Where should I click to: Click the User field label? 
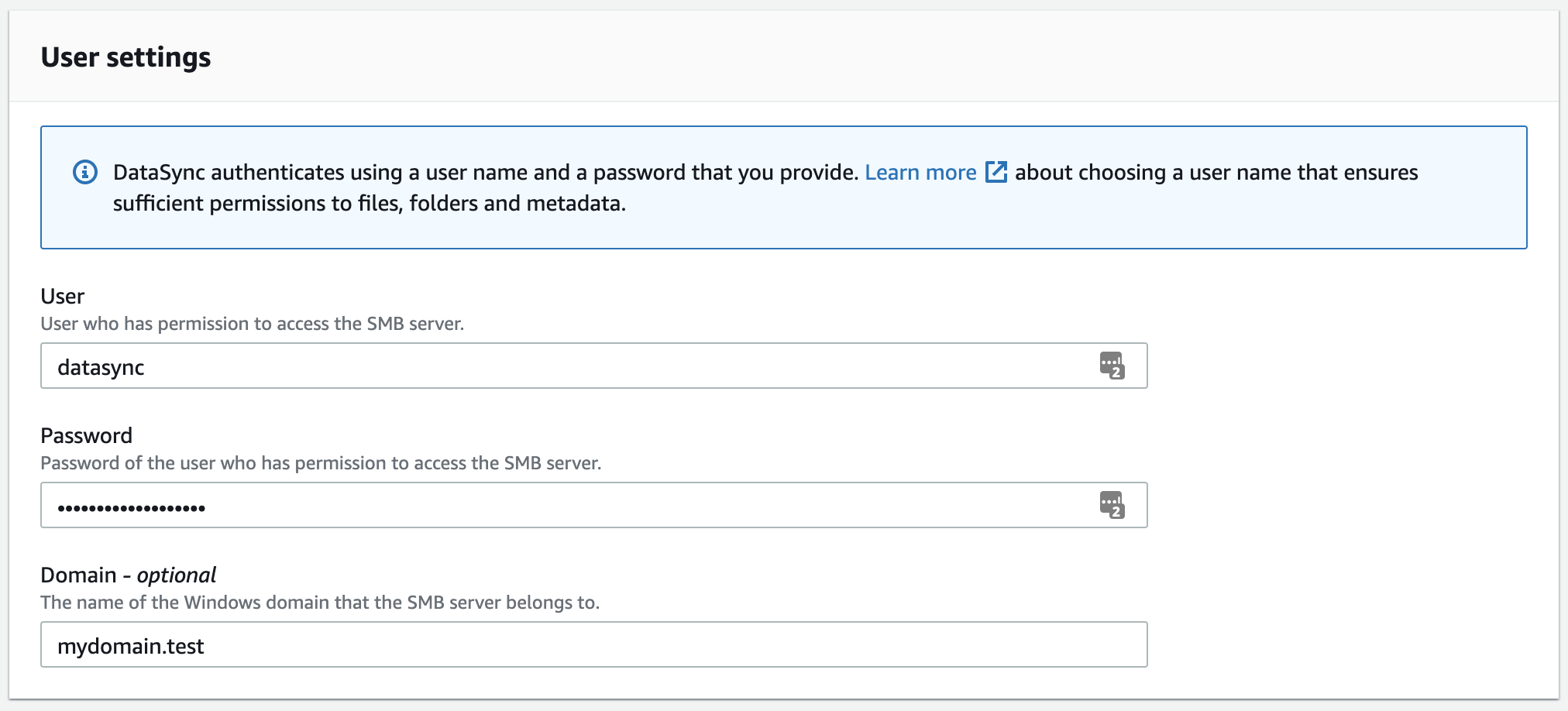click(x=63, y=296)
